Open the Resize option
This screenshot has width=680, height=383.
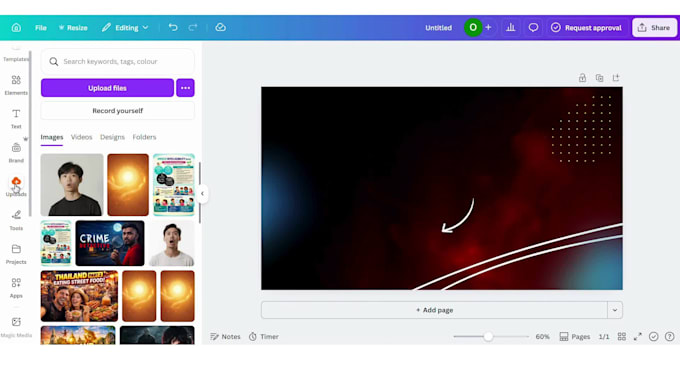pyautogui.click(x=73, y=28)
